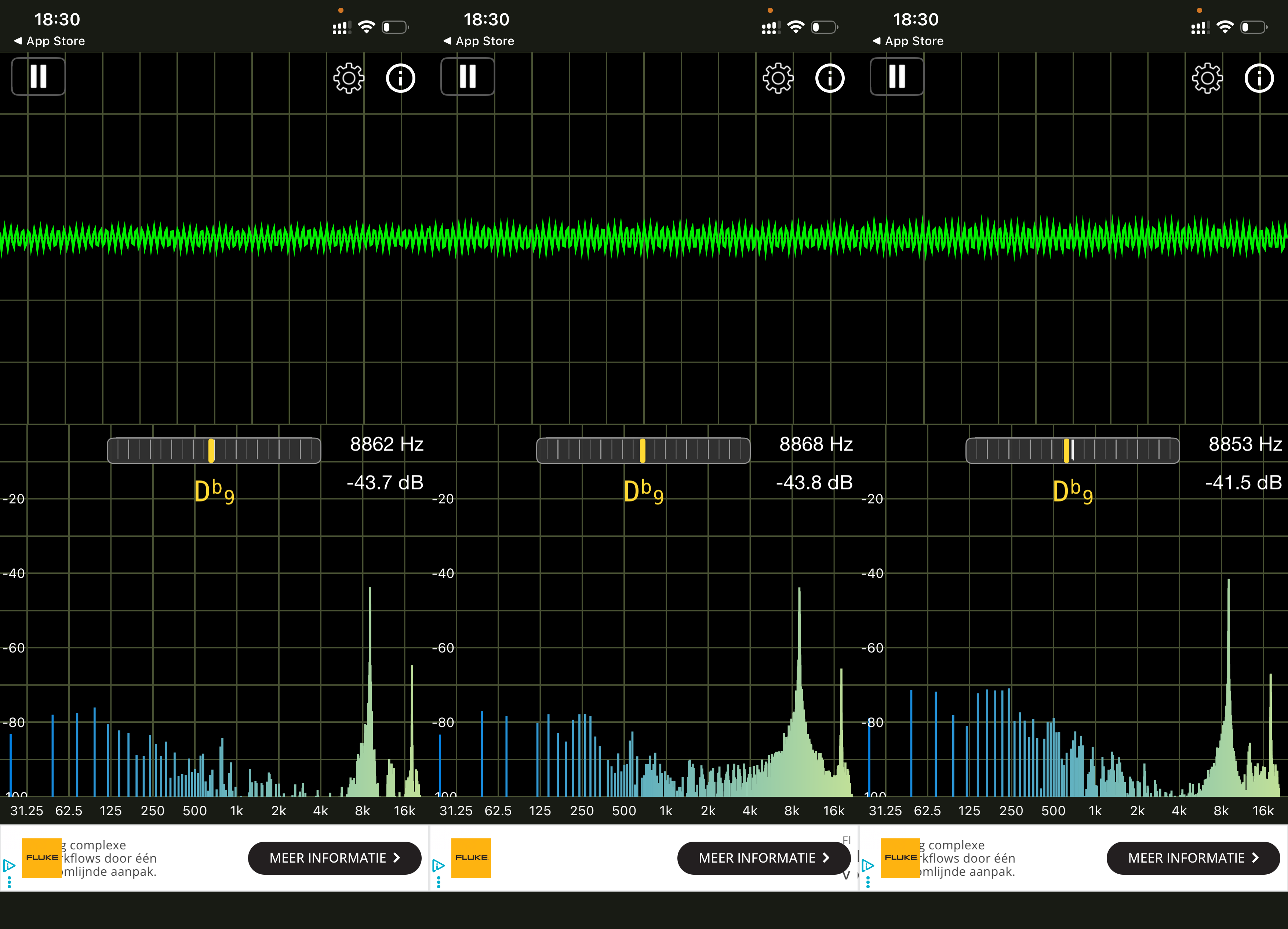Click the -40 scale label in right spectrum
The width and height of the screenshot is (1288, 929).
tap(873, 573)
